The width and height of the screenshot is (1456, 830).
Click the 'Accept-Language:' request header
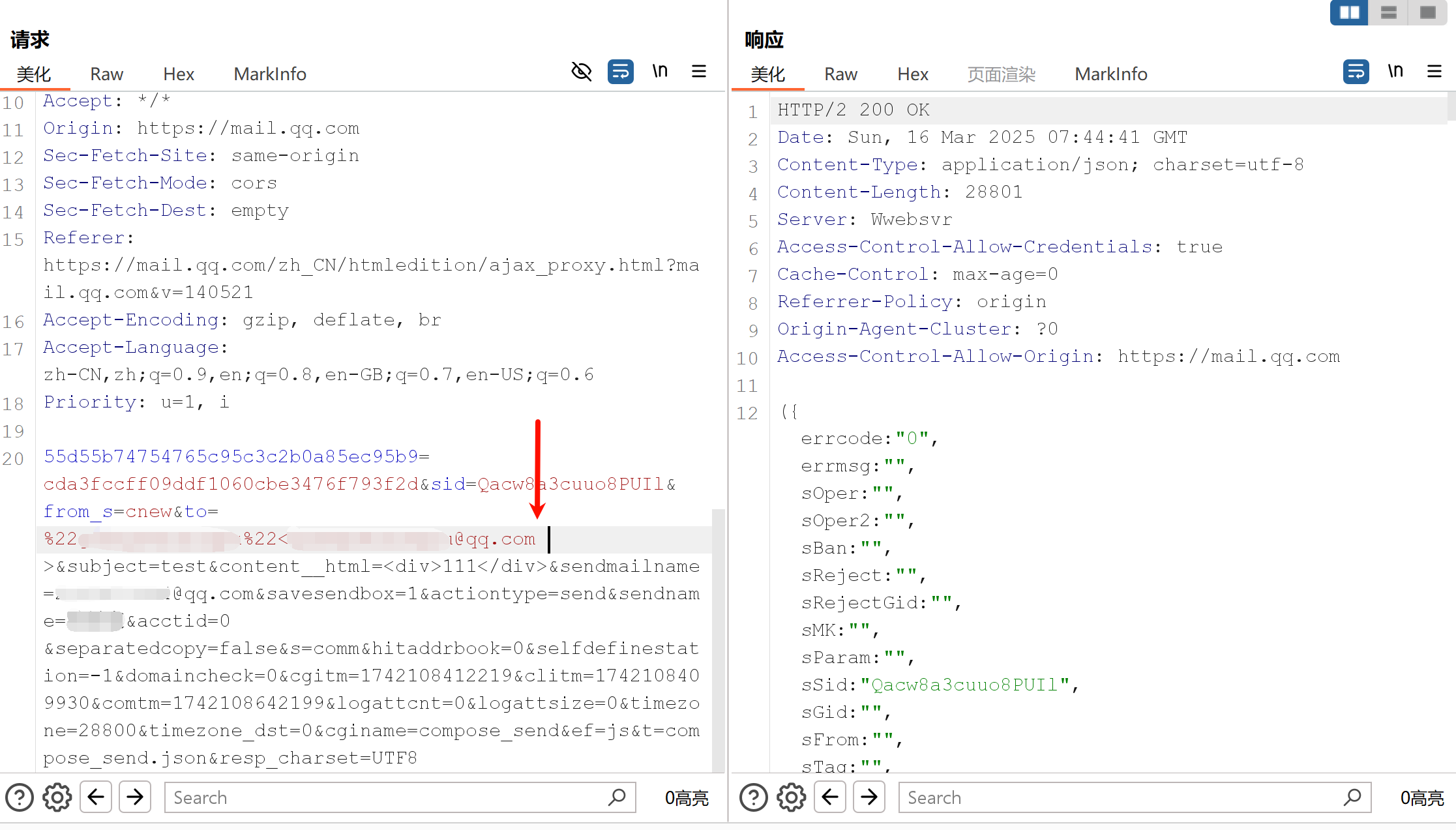pyautogui.click(x=136, y=348)
